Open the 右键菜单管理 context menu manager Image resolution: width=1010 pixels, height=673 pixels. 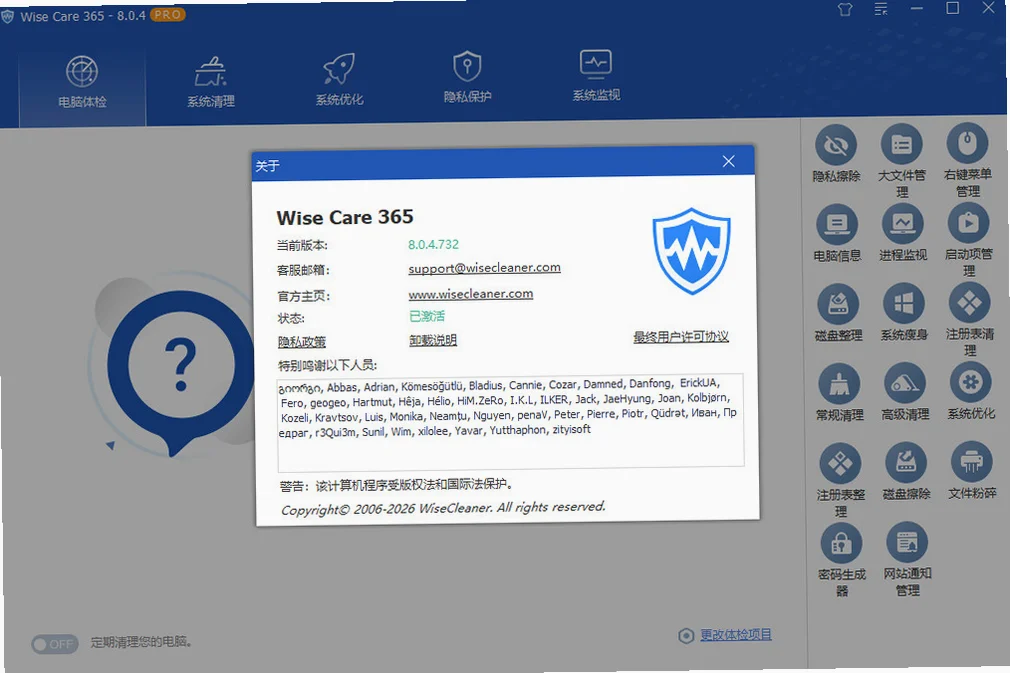click(967, 160)
